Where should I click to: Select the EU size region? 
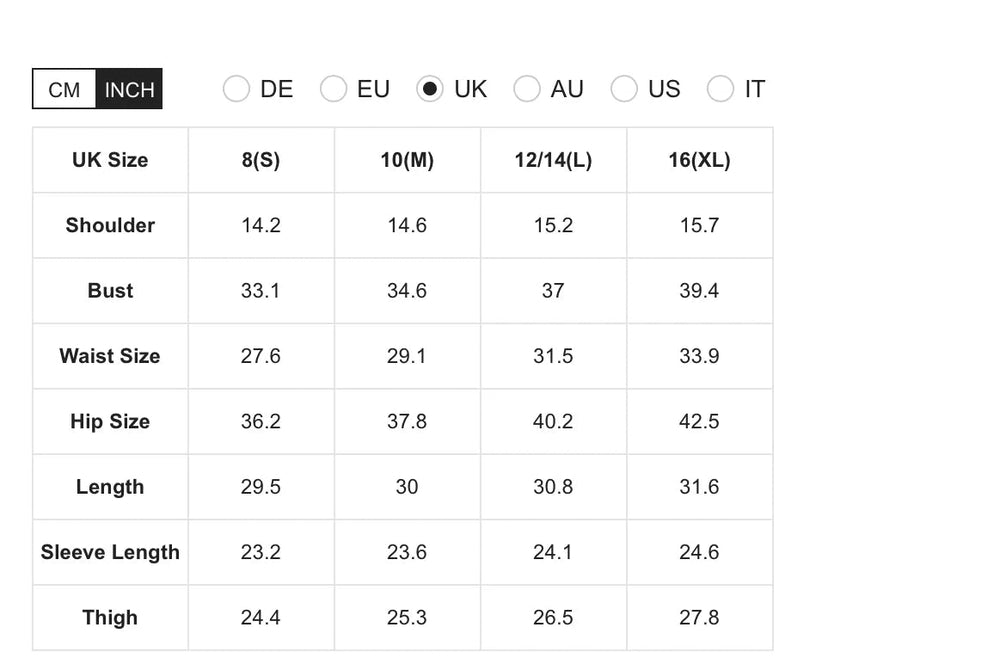click(x=333, y=89)
